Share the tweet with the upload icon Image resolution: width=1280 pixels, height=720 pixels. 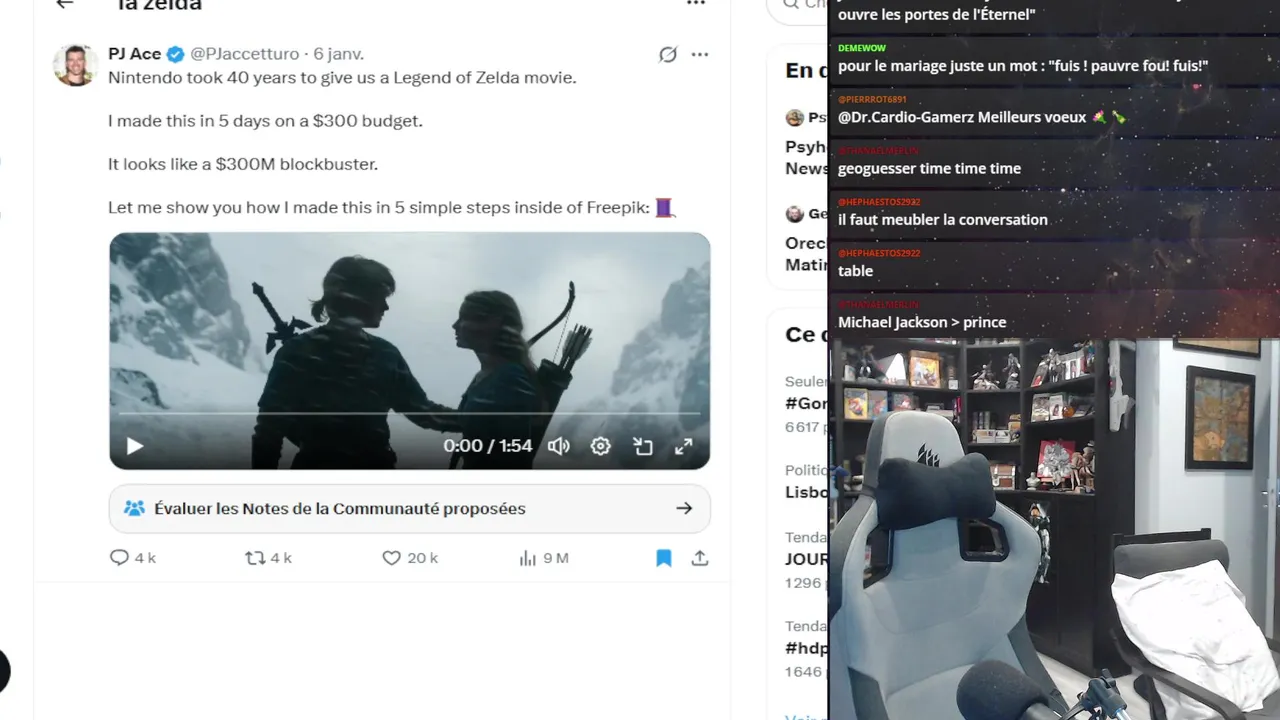[x=700, y=558]
